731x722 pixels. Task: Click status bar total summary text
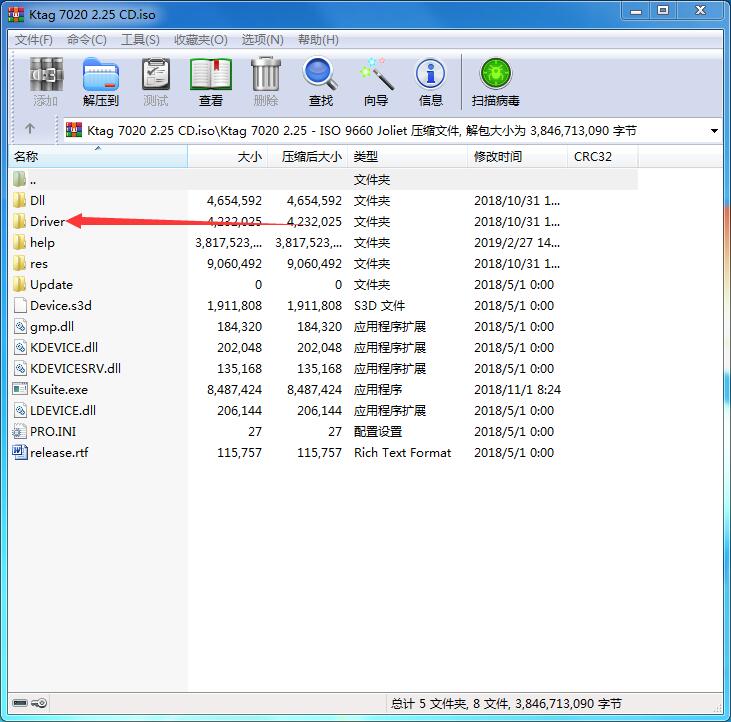coord(506,703)
